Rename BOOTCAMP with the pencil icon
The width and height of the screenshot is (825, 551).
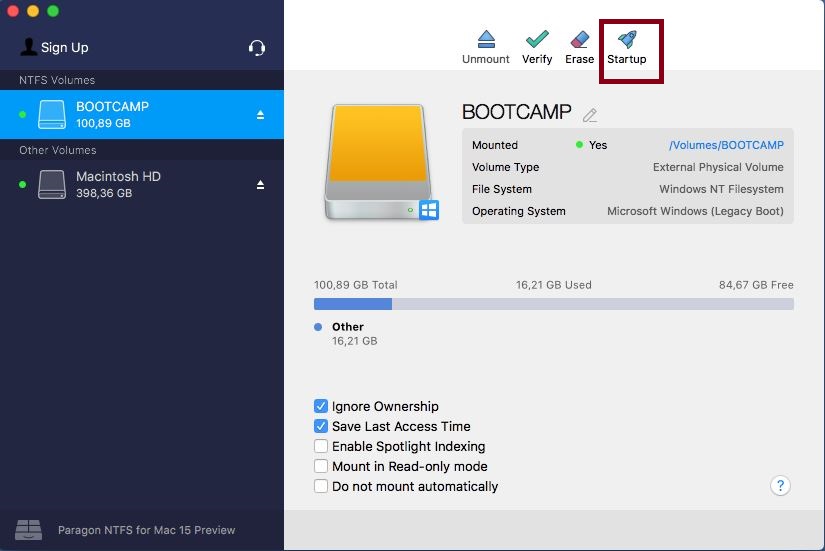590,115
